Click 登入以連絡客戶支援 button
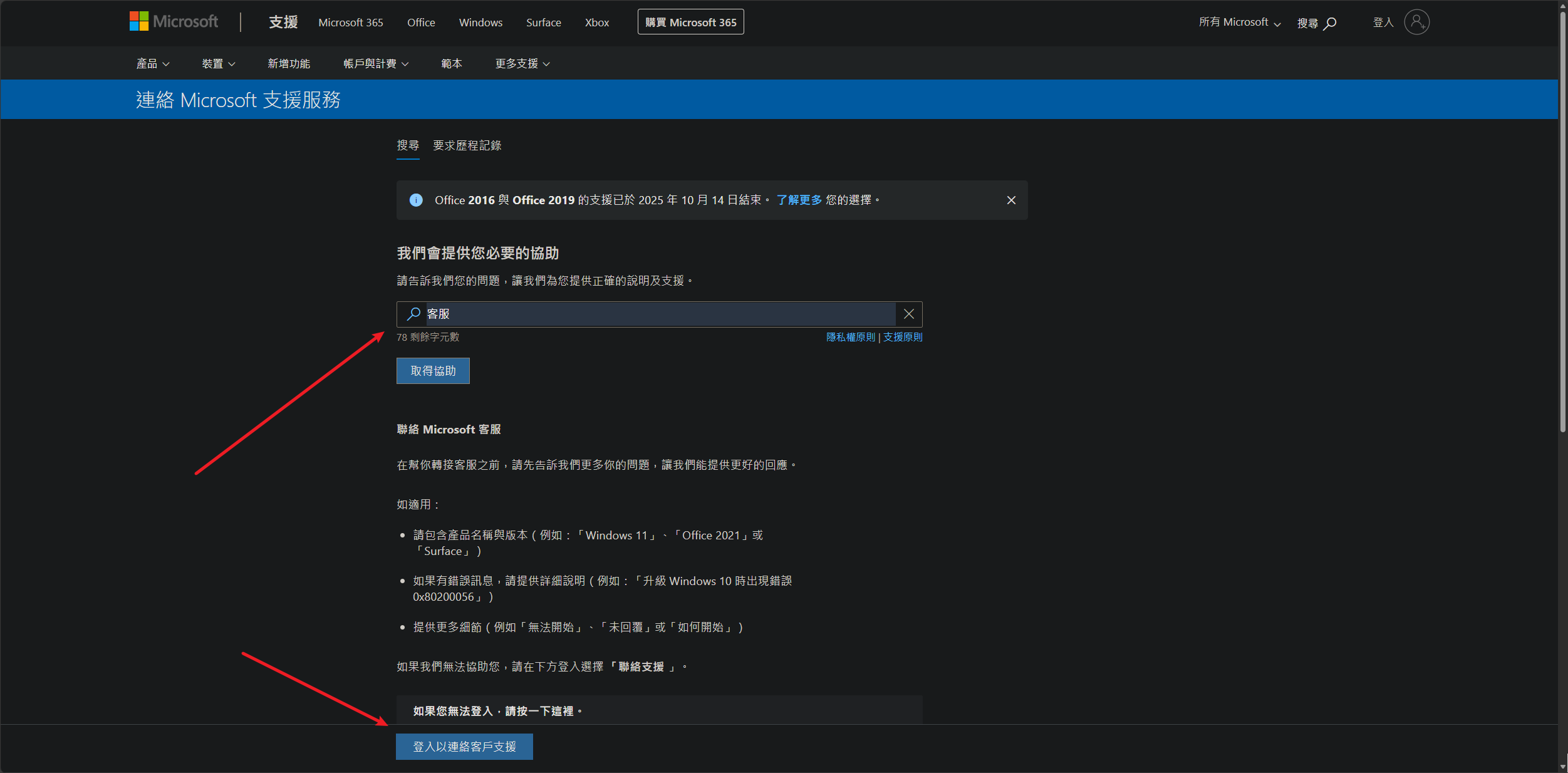The height and width of the screenshot is (773, 1568). (464, 747)
